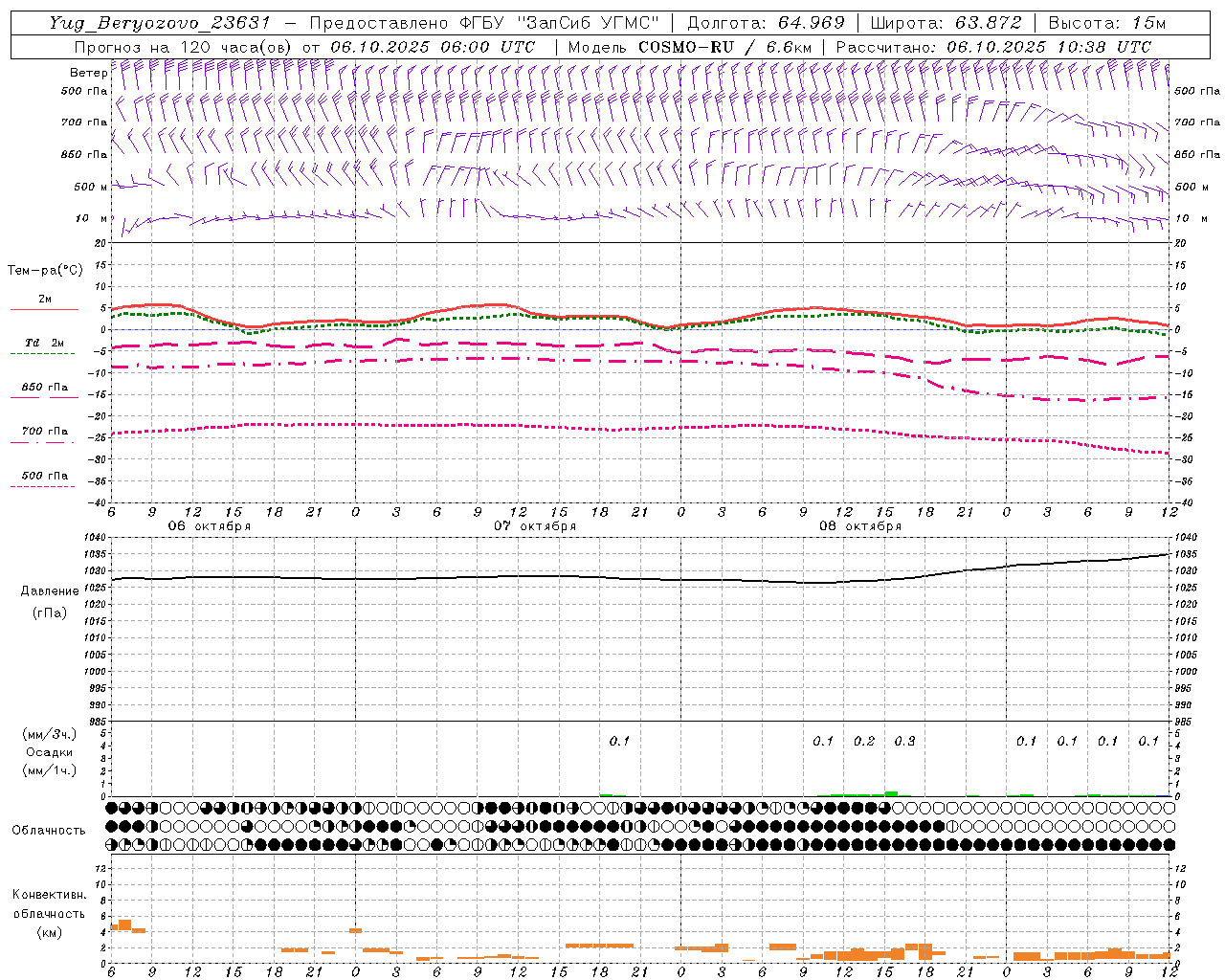1225x980 pixels.
Task: Select the elevation text Высота: 15м
Action: 1107,23
